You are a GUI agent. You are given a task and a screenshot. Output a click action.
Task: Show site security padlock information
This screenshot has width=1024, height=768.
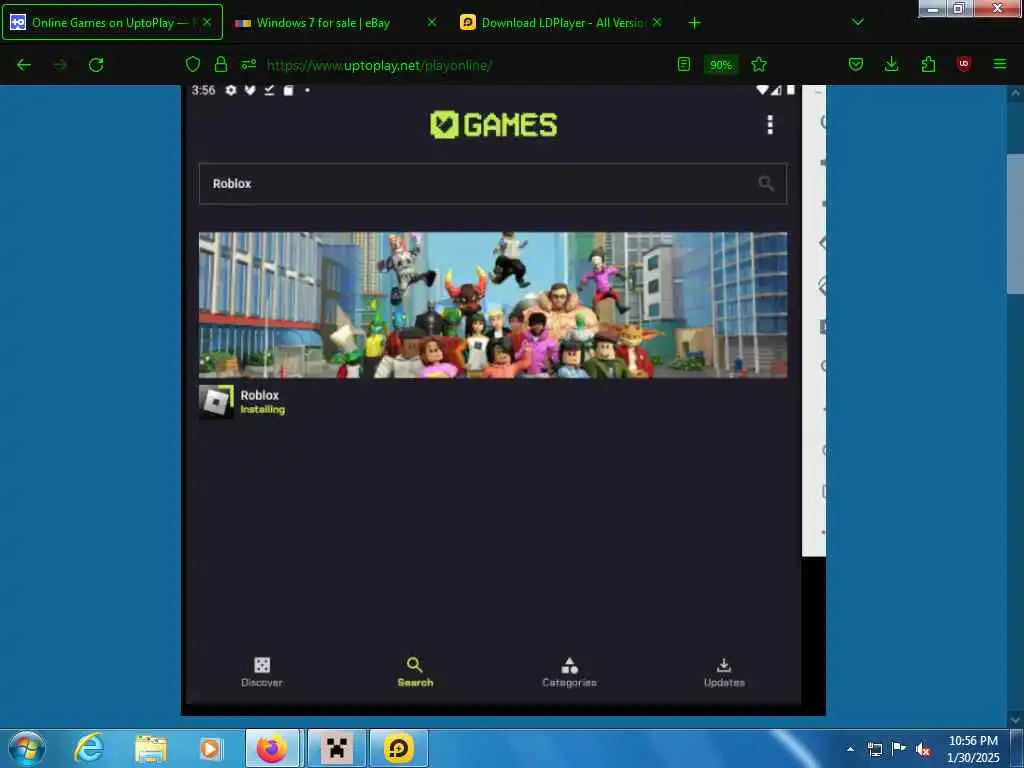click(x=221, y=64)
